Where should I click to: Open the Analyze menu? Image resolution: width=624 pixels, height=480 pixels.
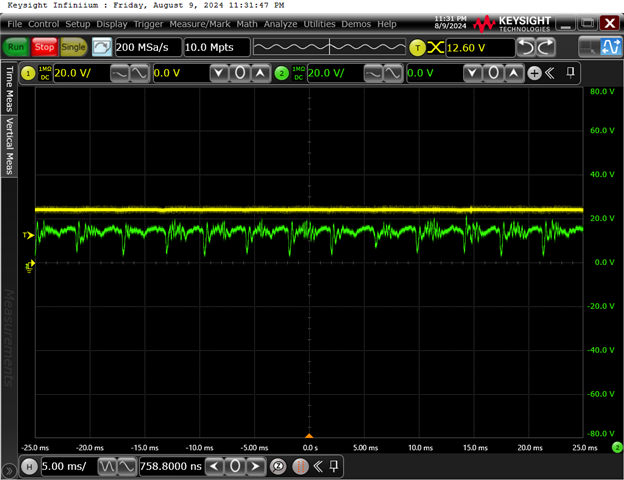tap(280, 24)
